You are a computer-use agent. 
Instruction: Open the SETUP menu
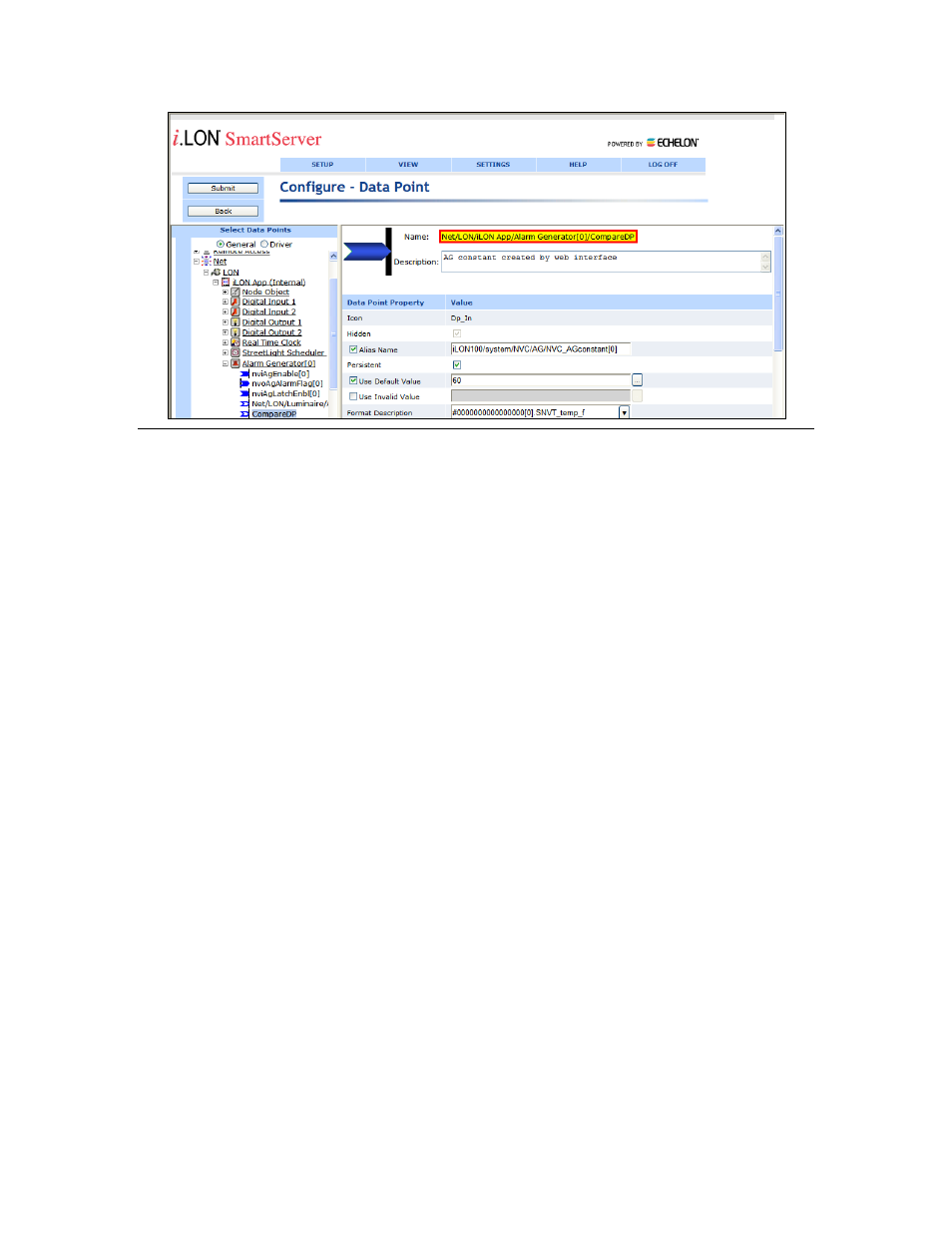tap(322, 165)
